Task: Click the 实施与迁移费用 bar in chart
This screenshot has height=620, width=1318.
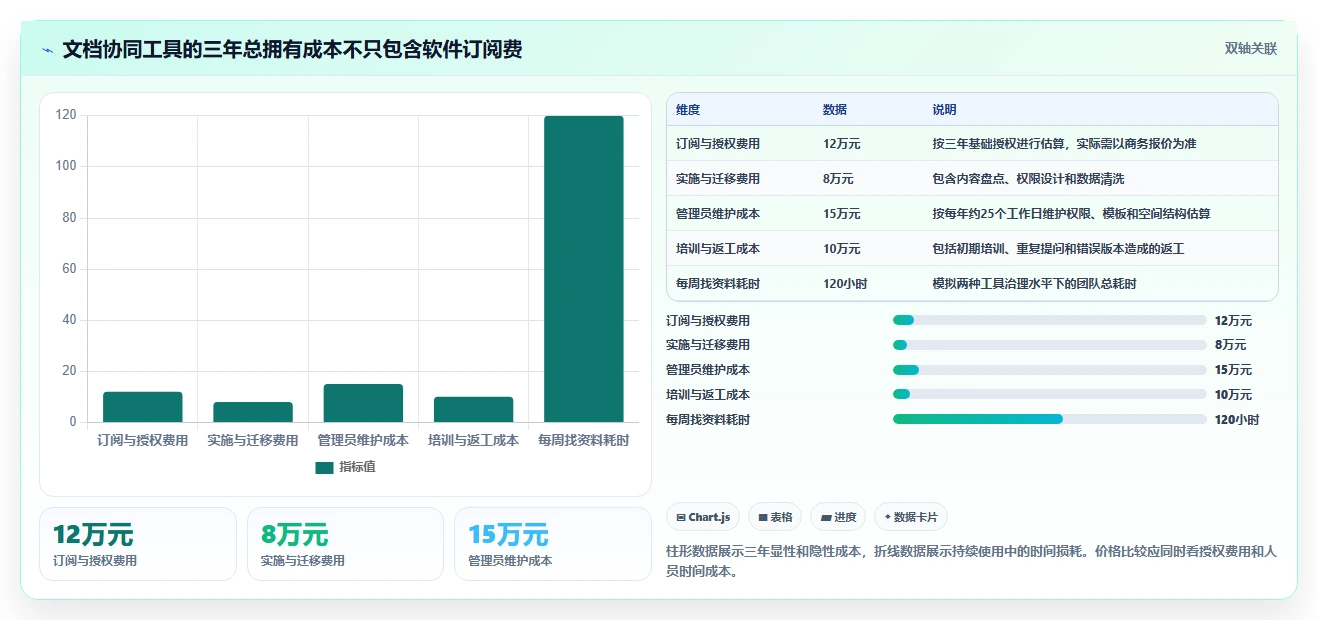Action: tap(253, 412)
